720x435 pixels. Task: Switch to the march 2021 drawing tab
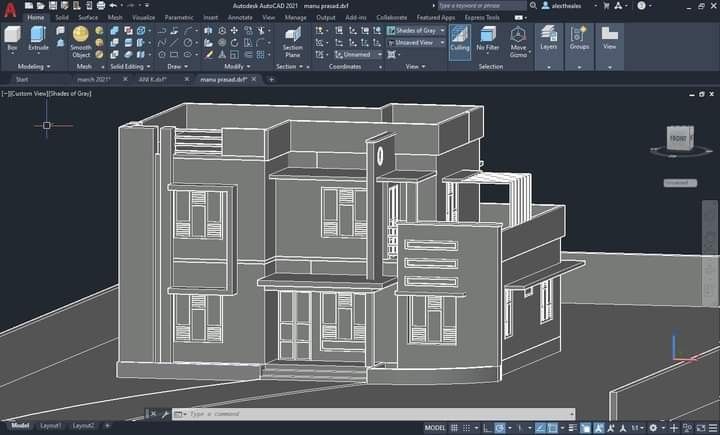[93, 79]
